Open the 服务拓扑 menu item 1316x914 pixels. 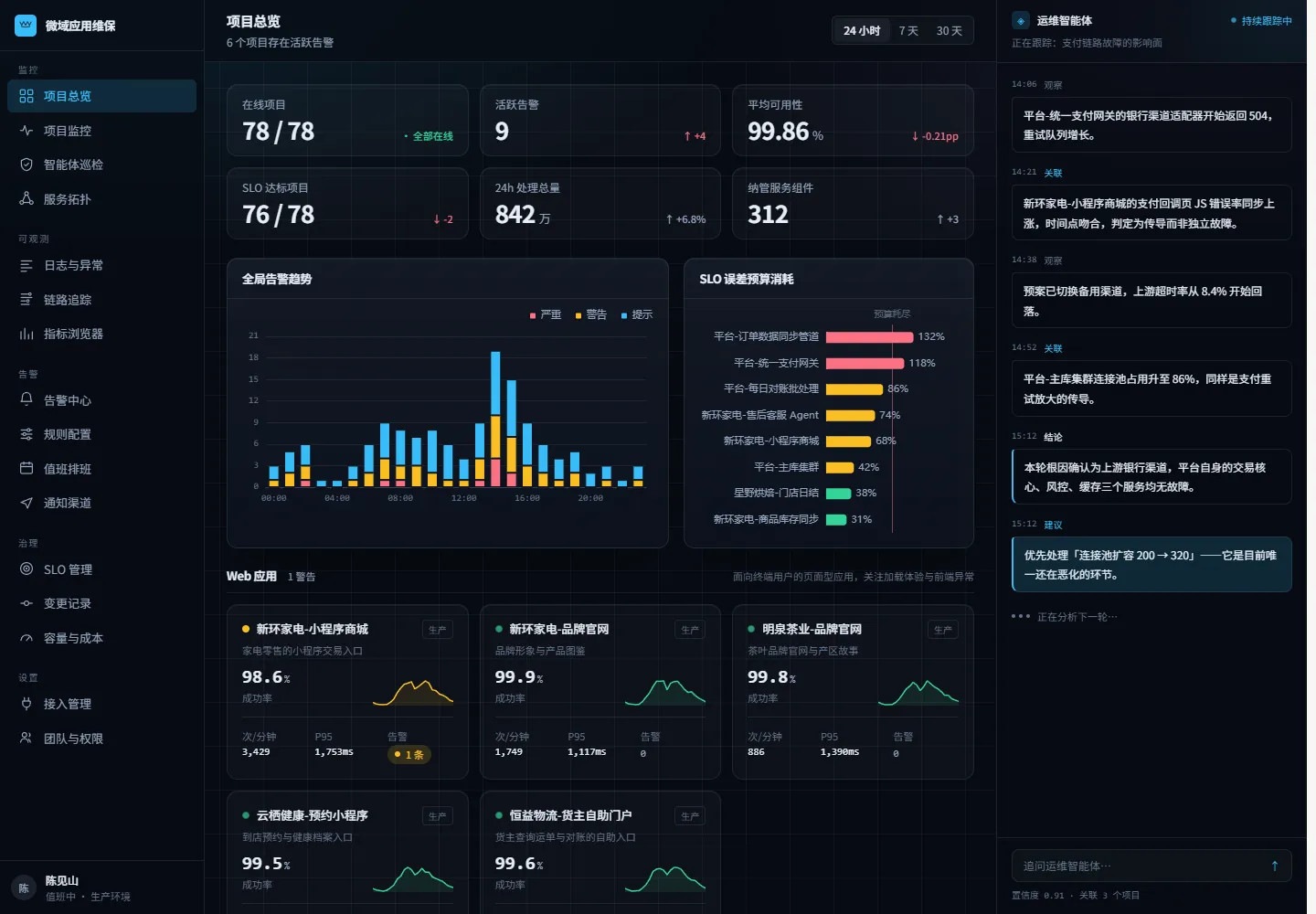click(x=101, y=199)
